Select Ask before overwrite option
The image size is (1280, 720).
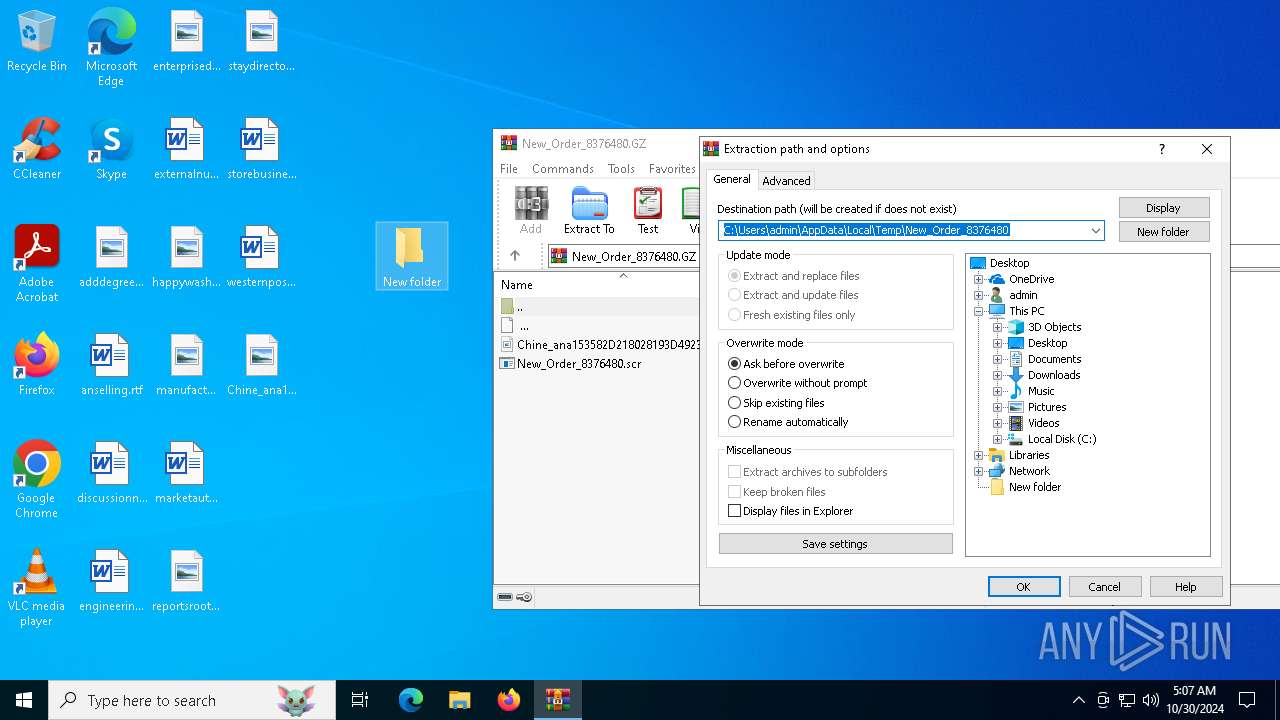click(786, 364)
